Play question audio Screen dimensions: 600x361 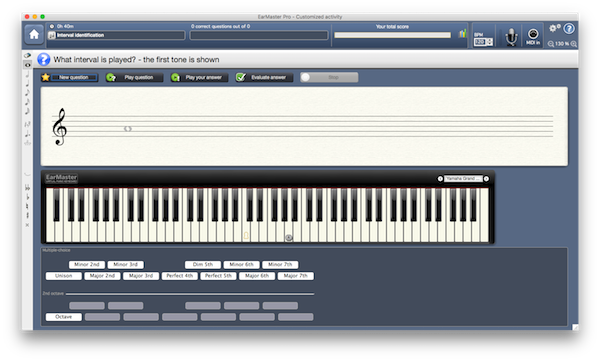click(134, 77)
